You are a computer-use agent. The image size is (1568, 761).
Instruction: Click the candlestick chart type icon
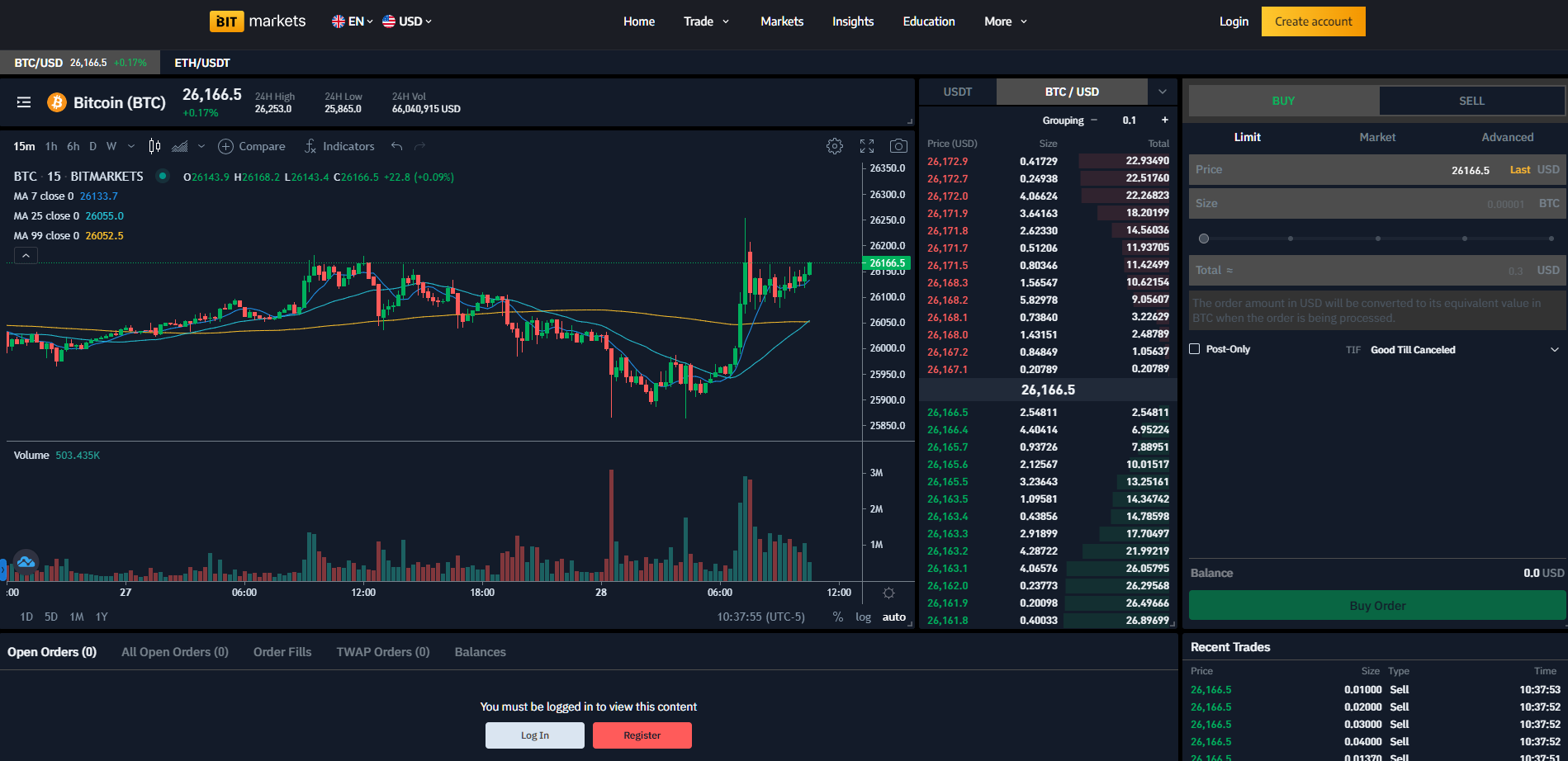[154, 146]
